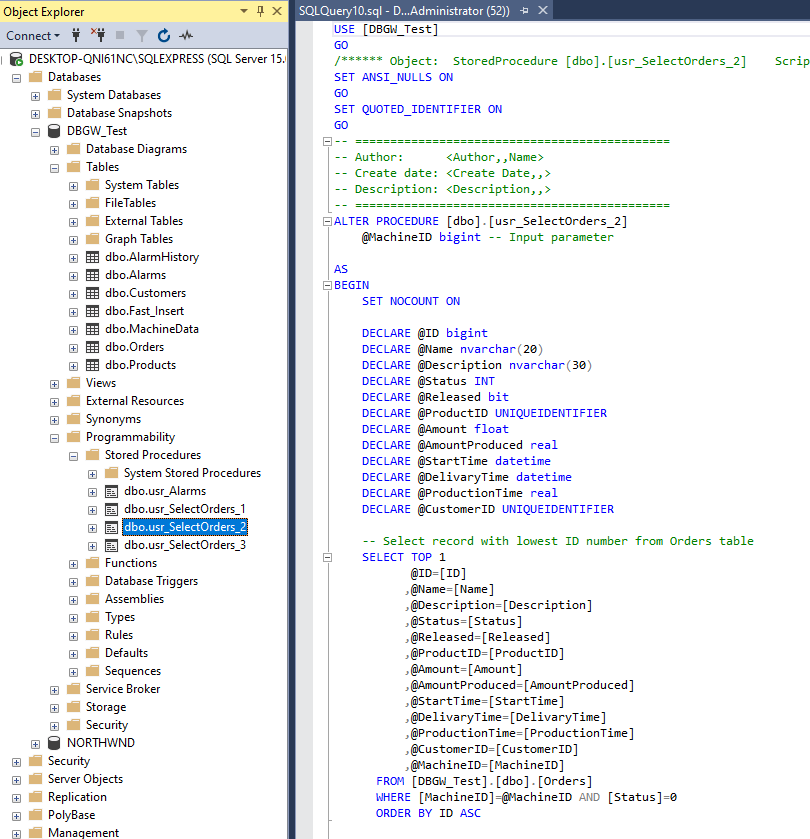Click the DESKTOP-QNI61NC server icon

16,59
